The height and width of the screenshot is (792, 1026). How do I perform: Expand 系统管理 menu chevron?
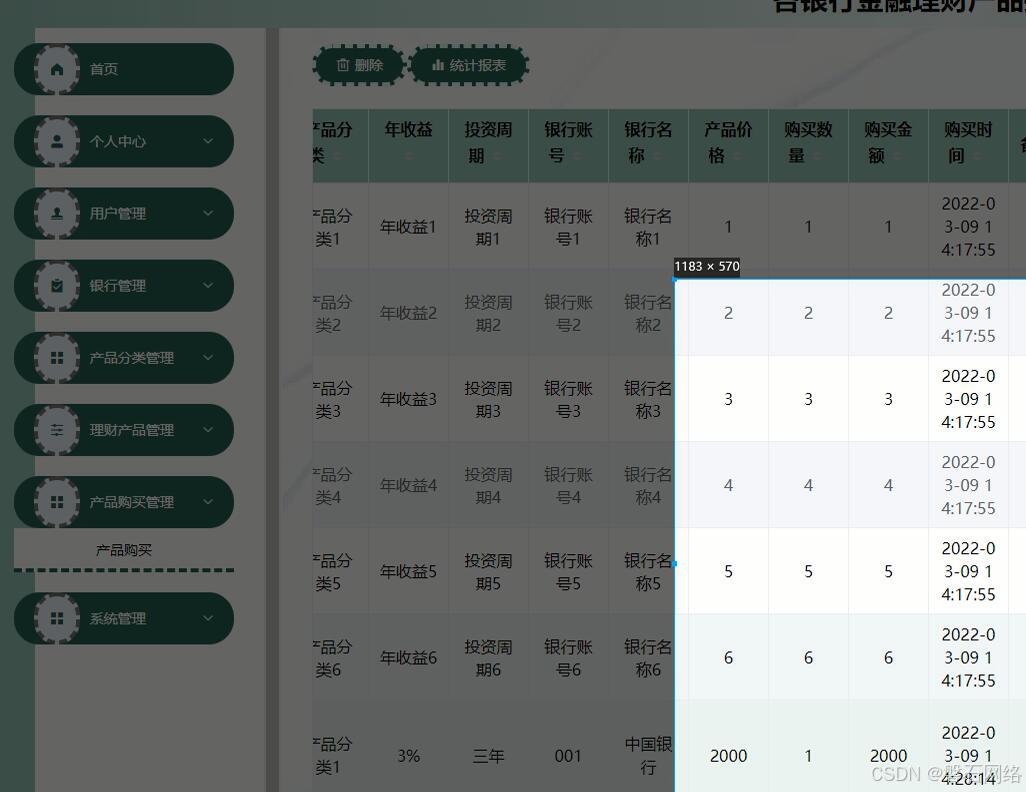point(208,619)
